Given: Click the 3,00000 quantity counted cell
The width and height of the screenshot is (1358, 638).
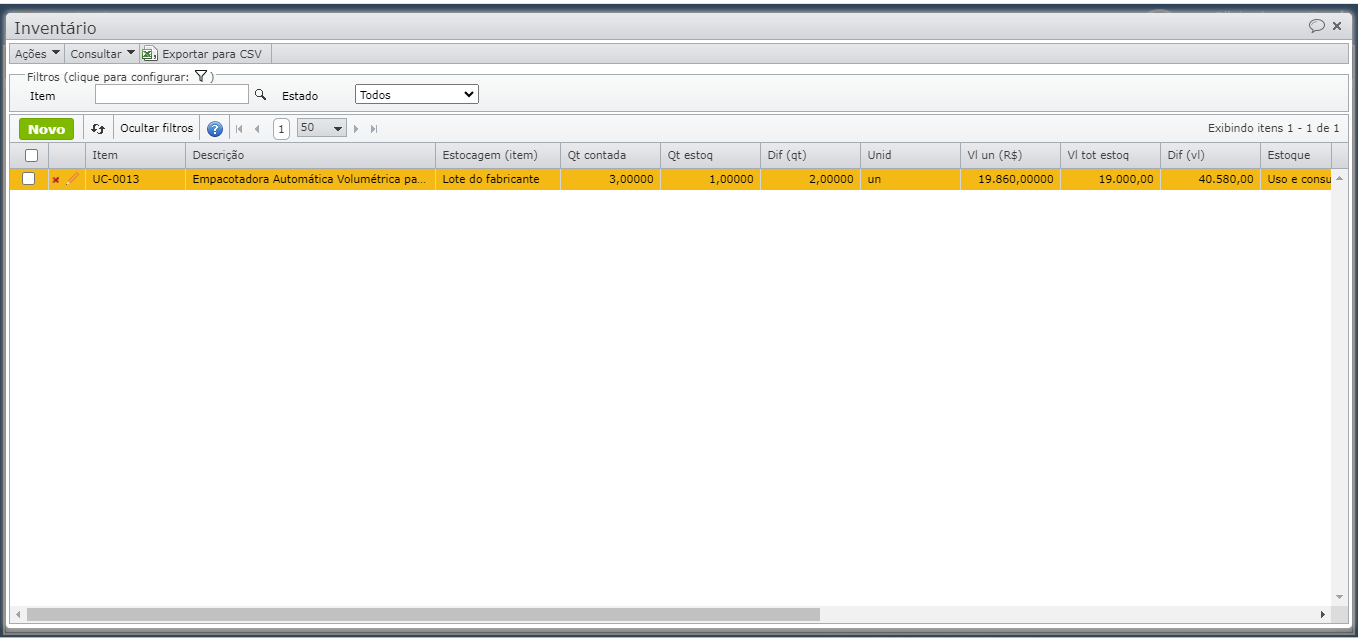Looking at the screenshot, I should click(610, 179).
